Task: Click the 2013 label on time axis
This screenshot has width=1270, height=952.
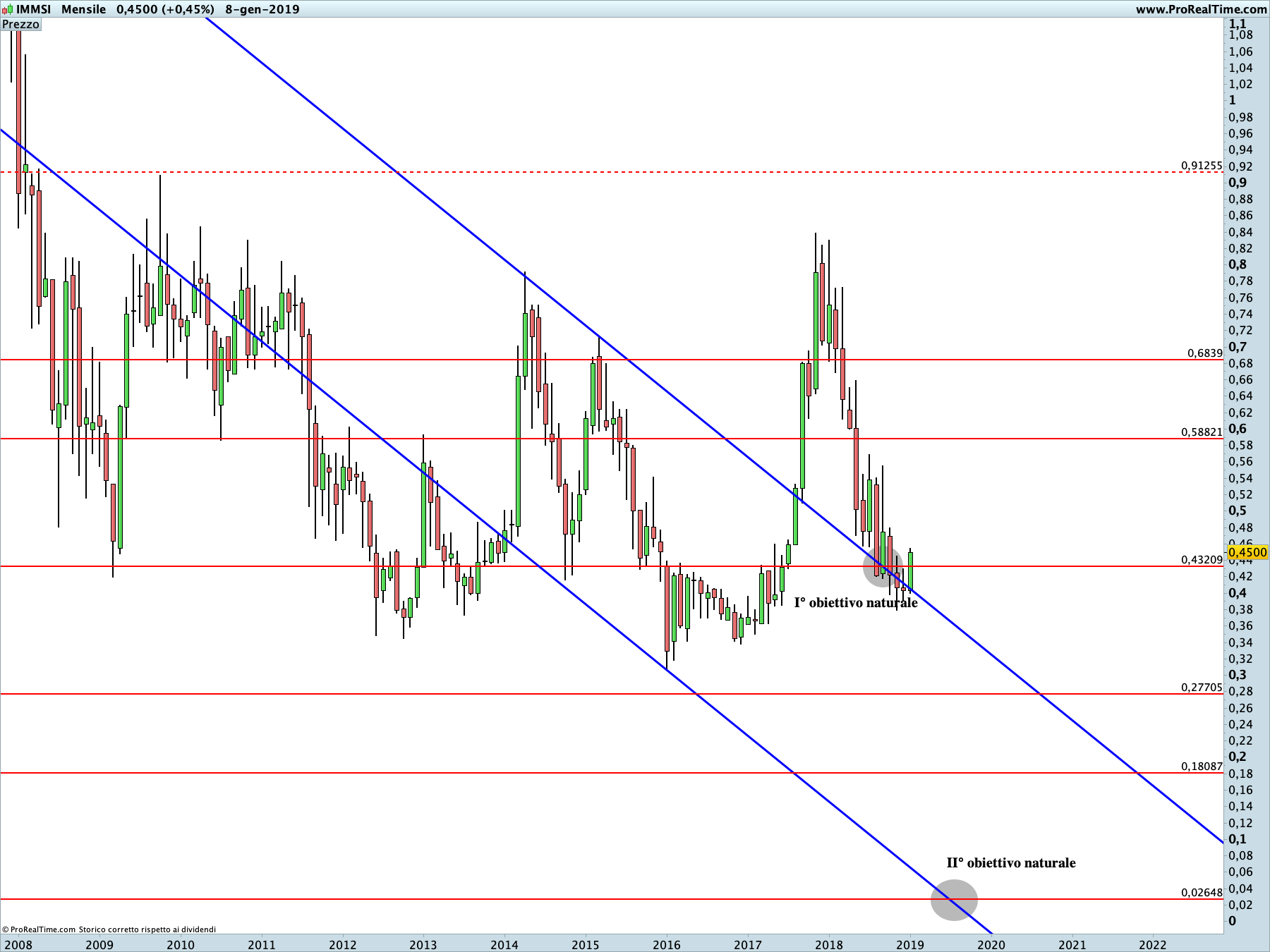Action: [423, 945]
